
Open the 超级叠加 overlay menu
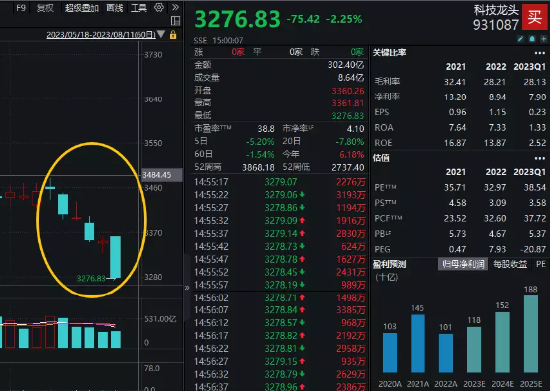82,8
